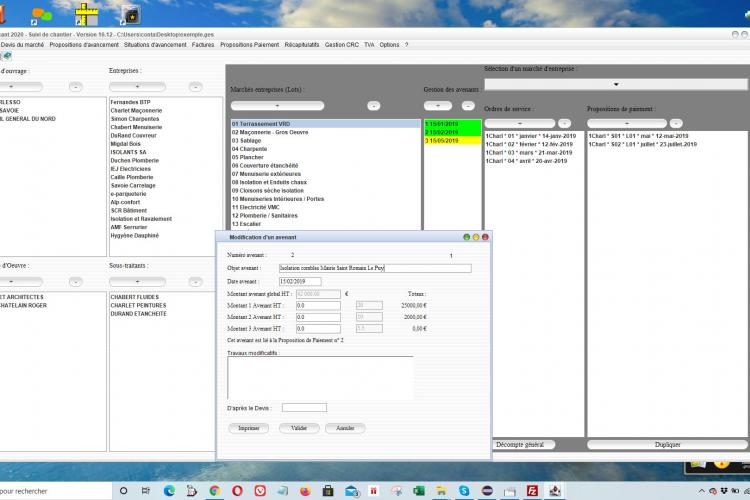Open Skype from the taskbar
The height and width of the screenshot is (500, 750).
464,490
